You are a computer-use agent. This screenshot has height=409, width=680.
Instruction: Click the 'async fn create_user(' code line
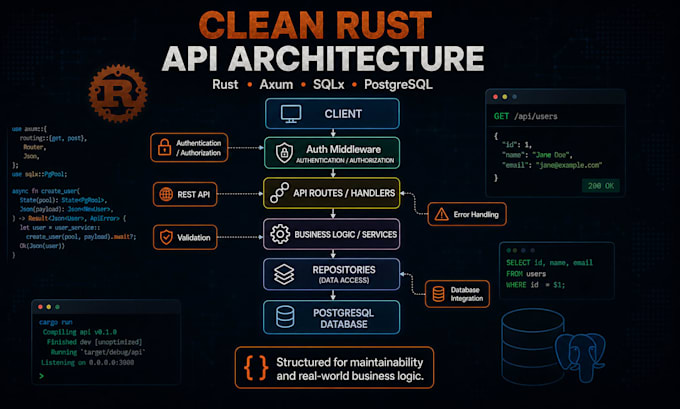(46, 191)
